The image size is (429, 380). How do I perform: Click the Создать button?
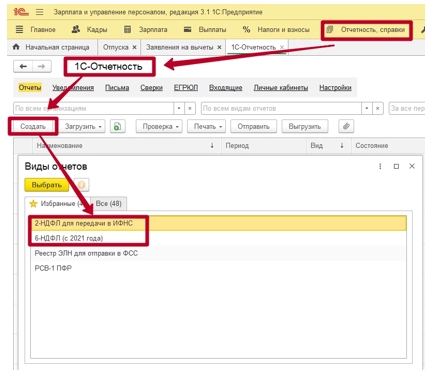click(x=33, y=126)
